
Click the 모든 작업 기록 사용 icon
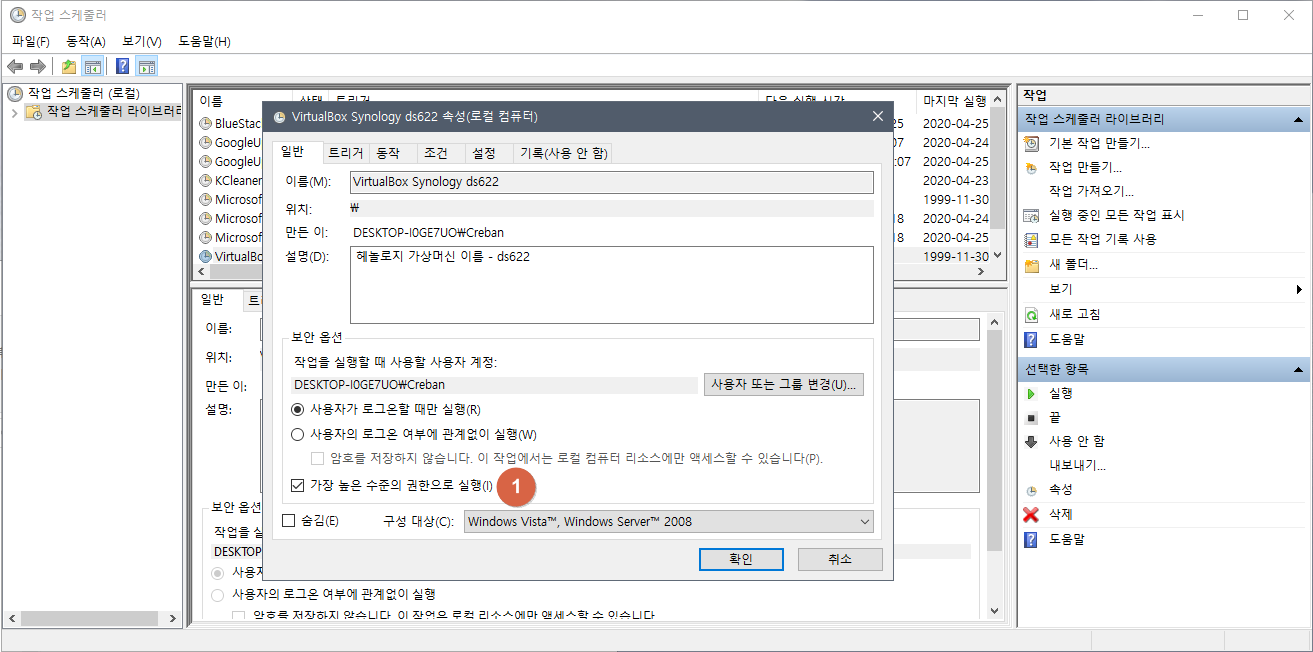(1031, 240)
